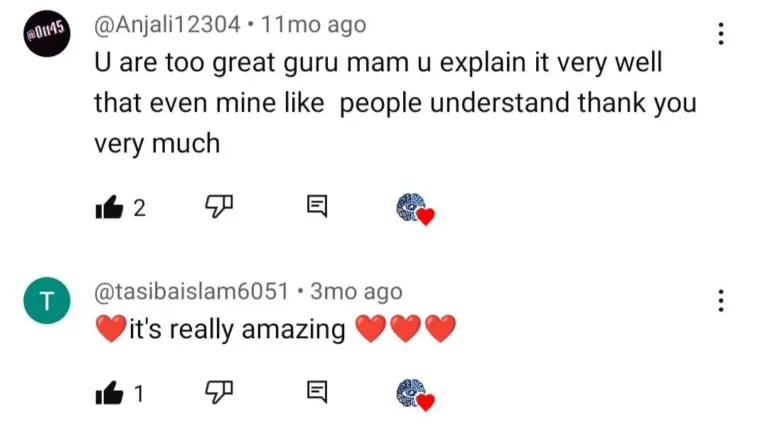Viewport: 768px width, 430px height.
Task: Reply to tasibaislam6051's comment
Action: pyautogui.click(x=317, y=393)
